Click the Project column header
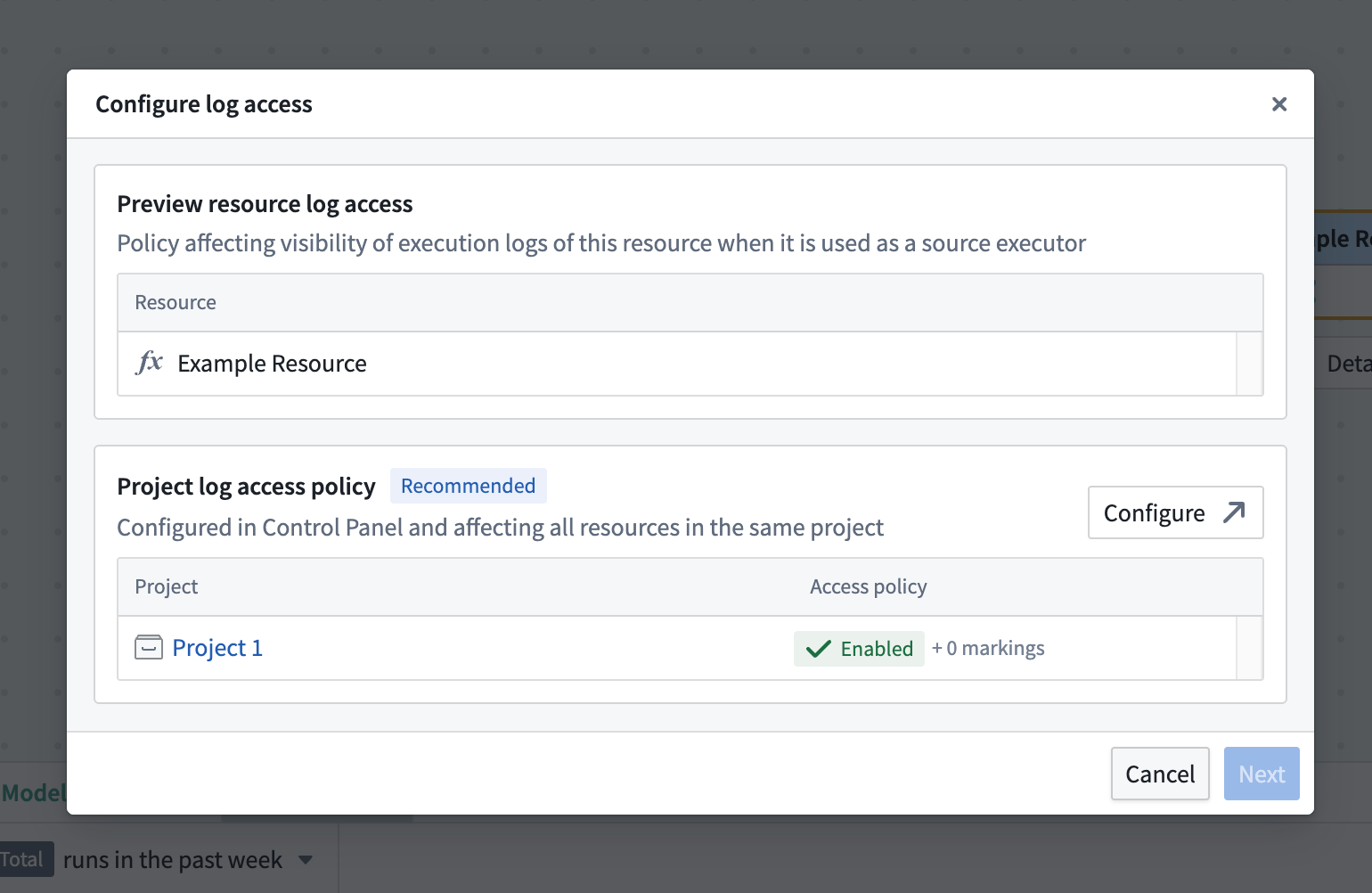Image resolution: width=1372 pixels, height=893 pixels. [167, 586]
